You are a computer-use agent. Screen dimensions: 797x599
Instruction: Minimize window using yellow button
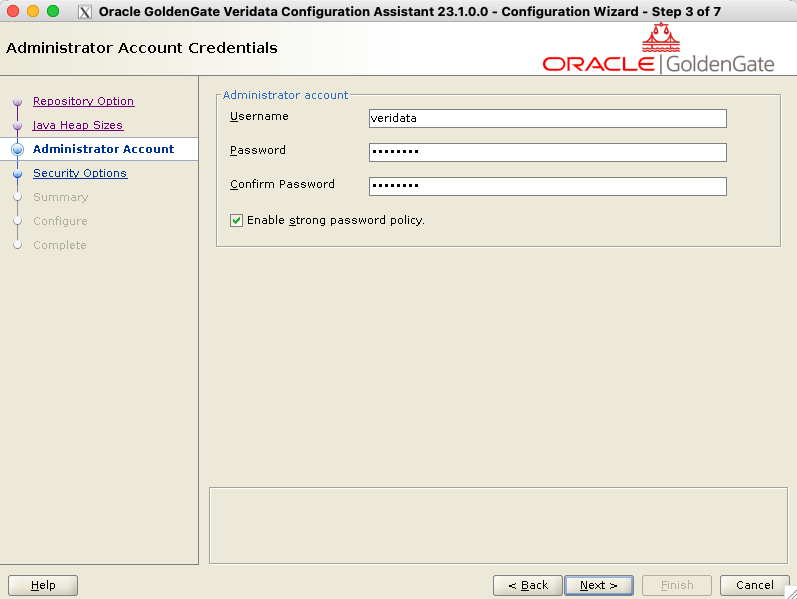point(33,11)
